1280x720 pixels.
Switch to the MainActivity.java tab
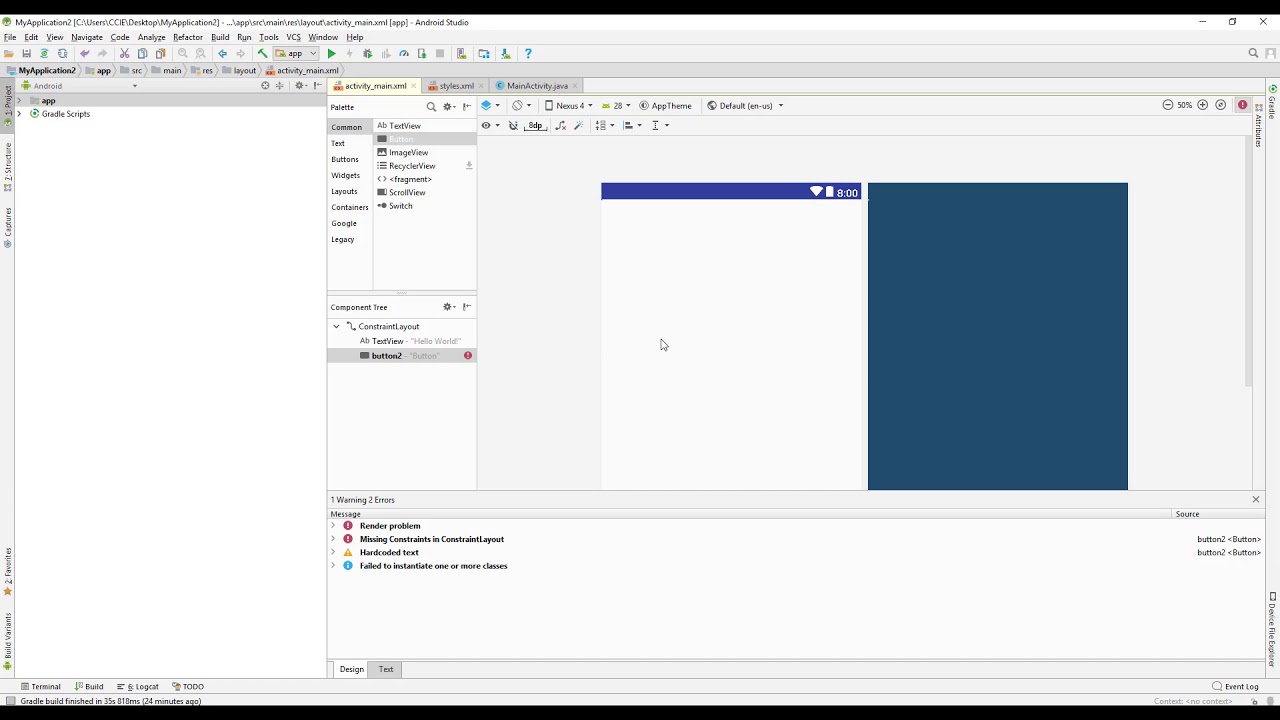[x=537, y=86]
